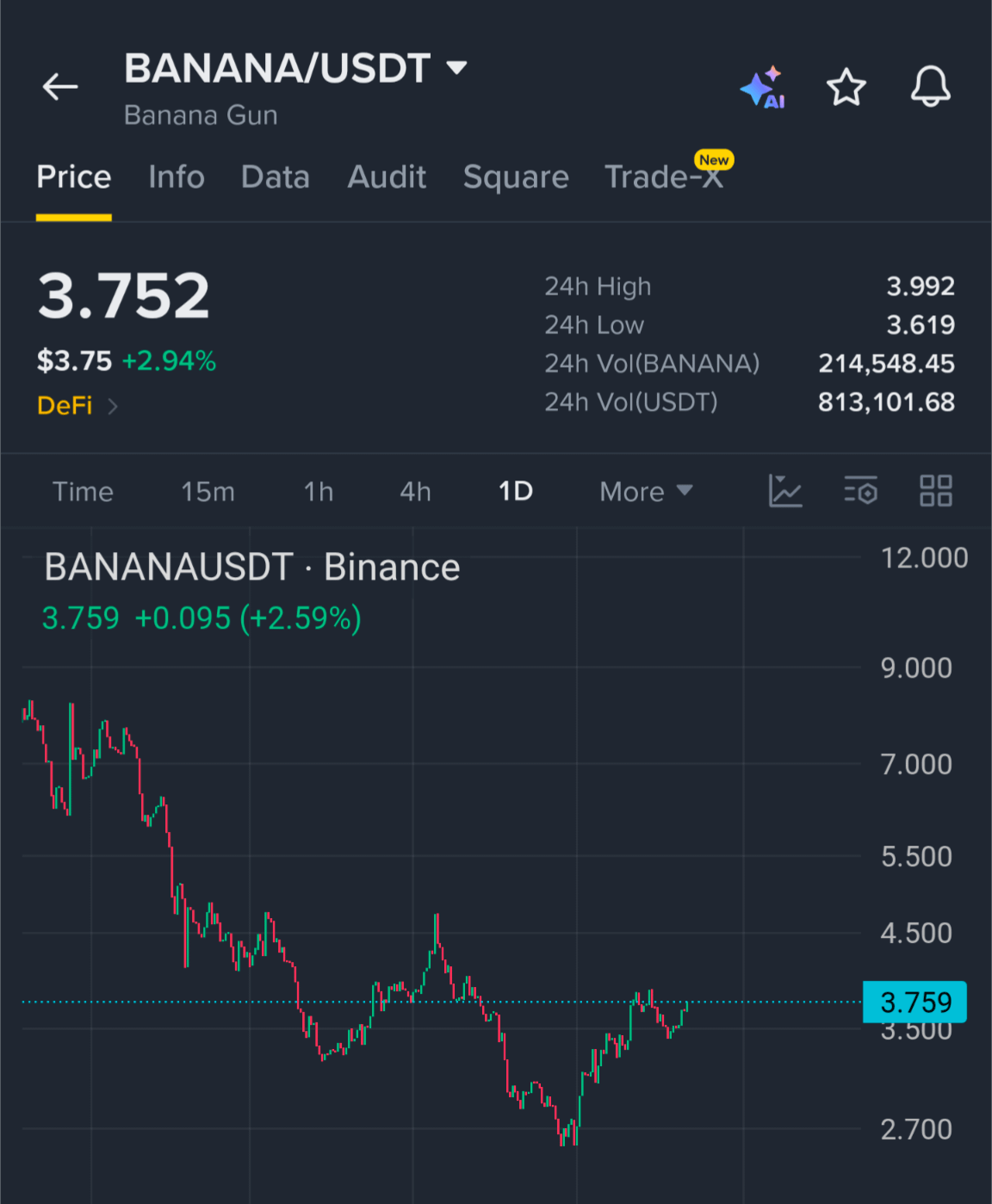Open the Audit tab
Image resolution: width=992 pixels, height=1204 pixels.
click(387, 177)
